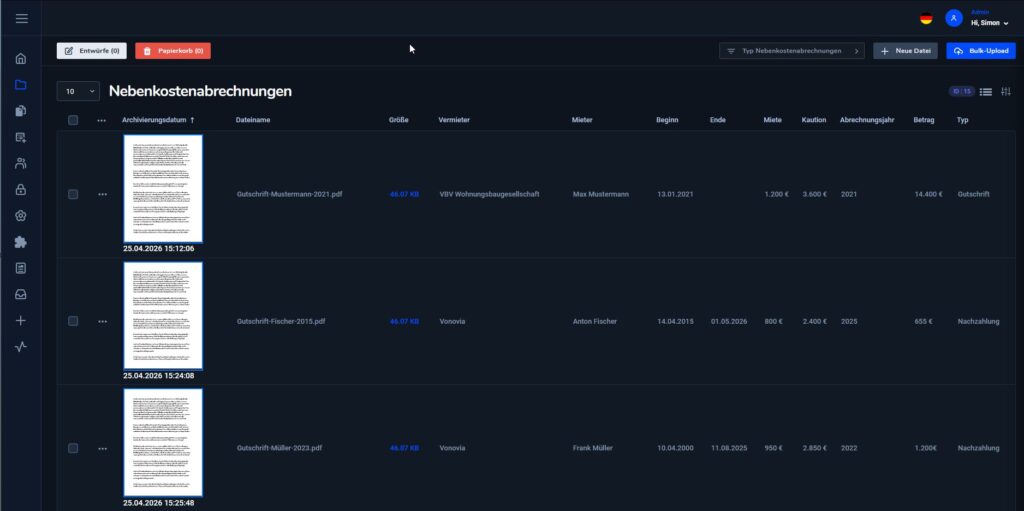Click start date 10.04.2000
Screen dimensions: 1024x511
click(x=675, y=448)
